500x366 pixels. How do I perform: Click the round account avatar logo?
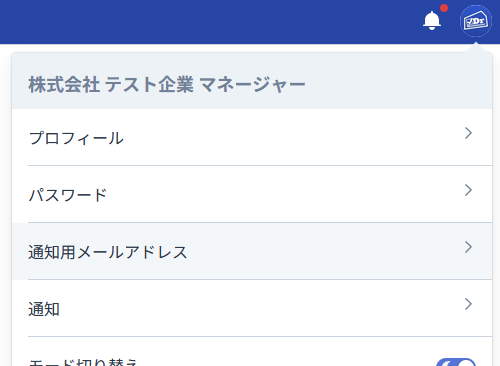[476, 21]
